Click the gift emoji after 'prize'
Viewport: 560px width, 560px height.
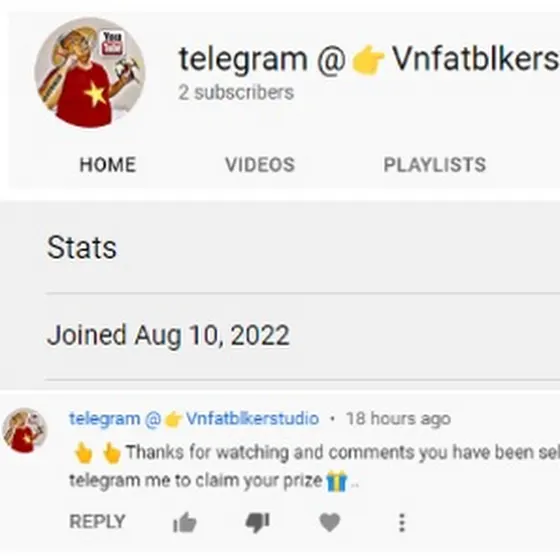coord(336,481)
